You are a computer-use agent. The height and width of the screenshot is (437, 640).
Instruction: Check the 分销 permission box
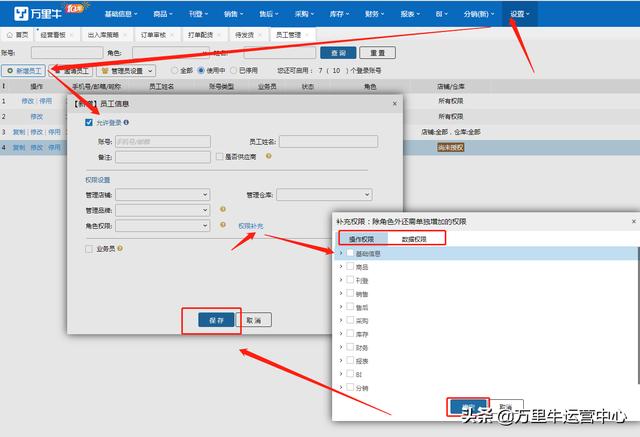(x=350, y=387)
